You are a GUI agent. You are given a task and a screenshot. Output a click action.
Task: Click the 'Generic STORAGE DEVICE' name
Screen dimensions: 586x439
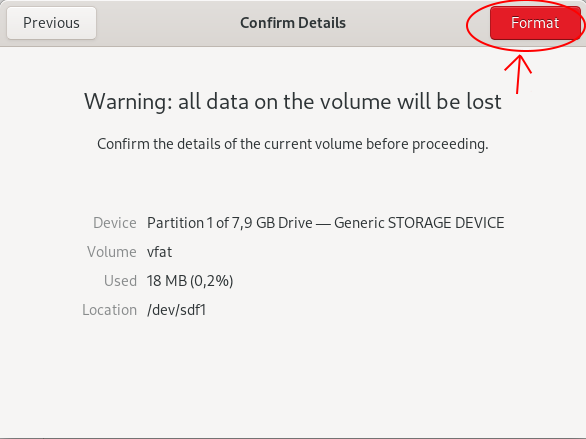(419, 223)
